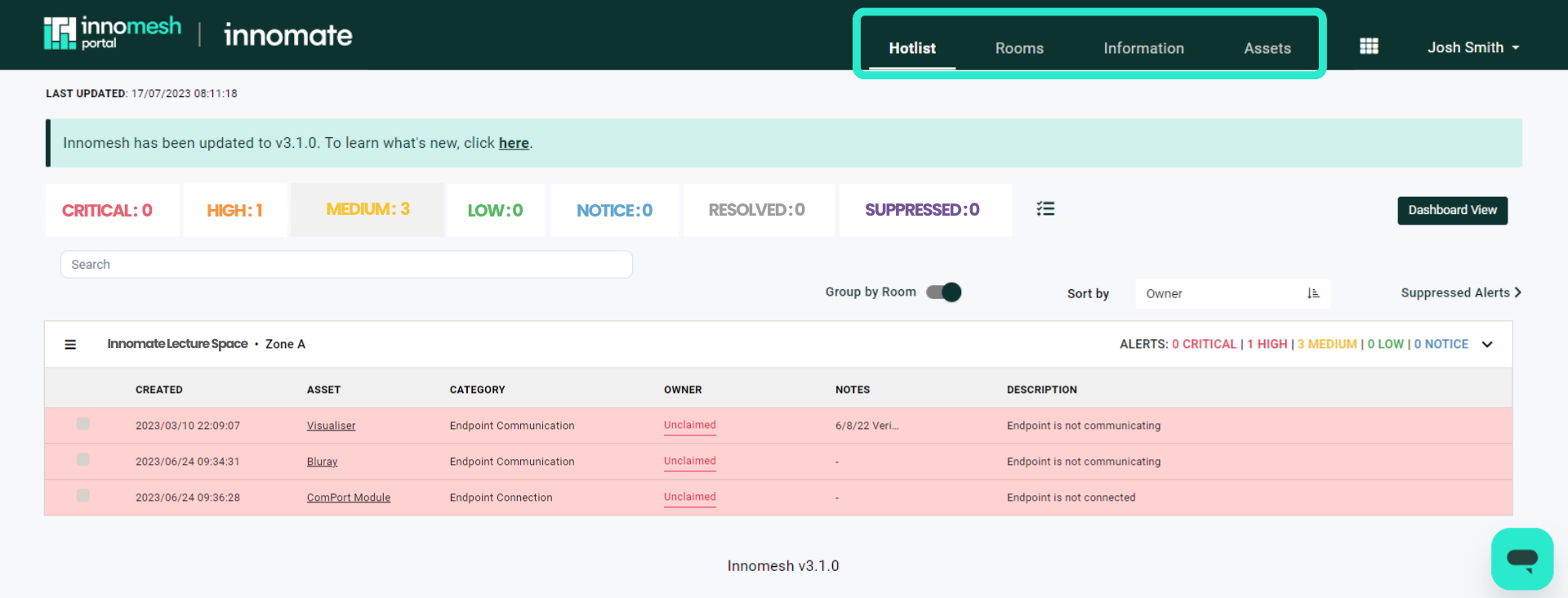Click the OWNER column header

tap(683, 390)
